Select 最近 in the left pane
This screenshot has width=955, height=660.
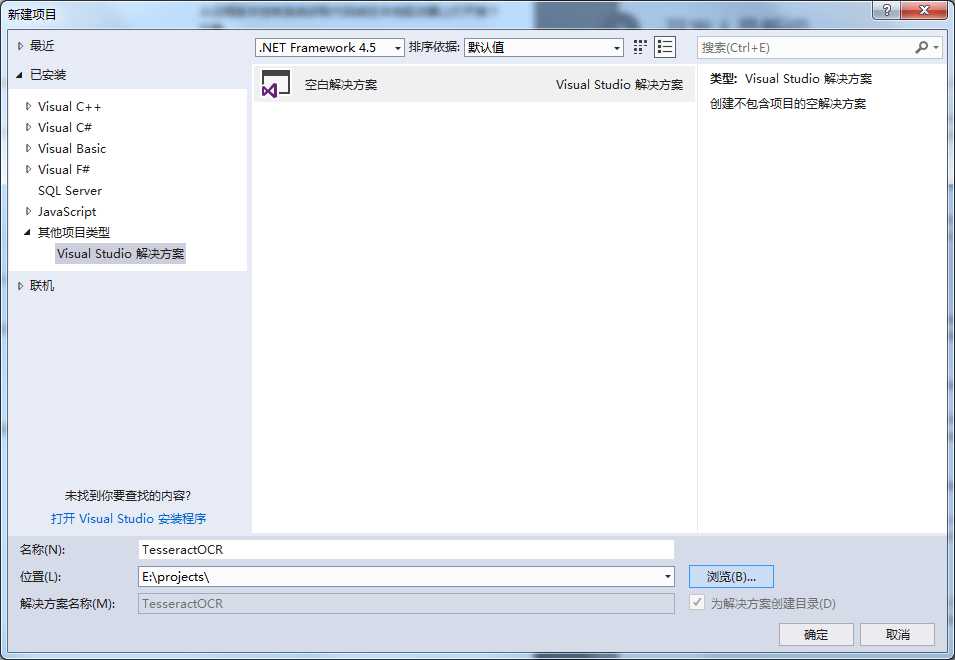click(x=42, y=46)
